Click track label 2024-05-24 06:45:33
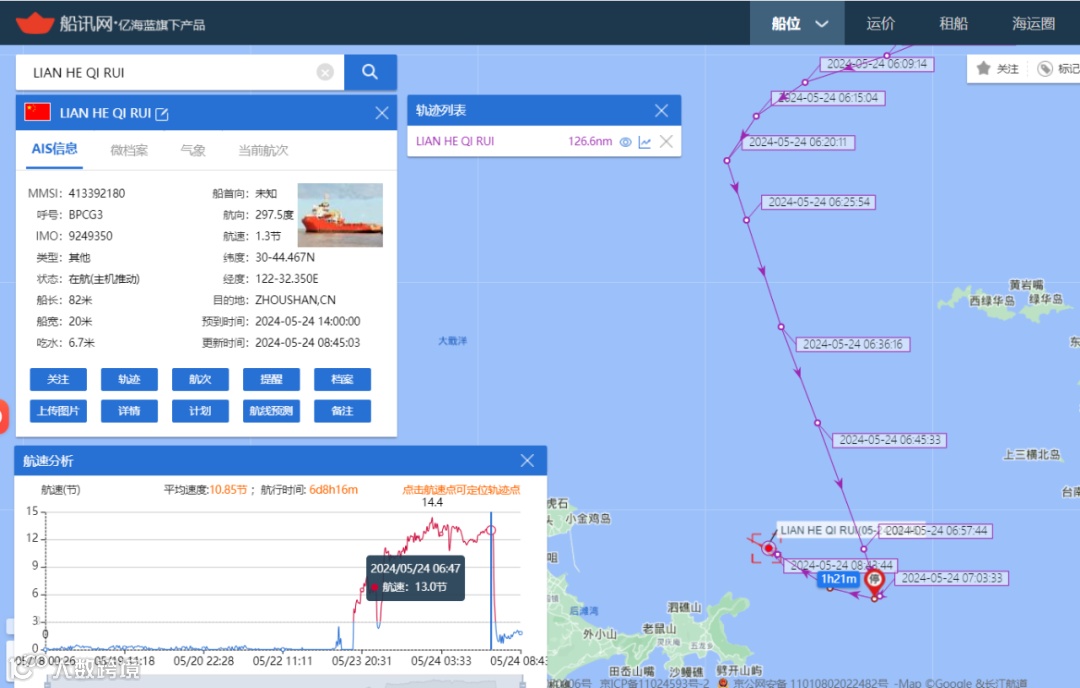Image resolution: width=1080 pixels, height=688 pixels. 889,440
